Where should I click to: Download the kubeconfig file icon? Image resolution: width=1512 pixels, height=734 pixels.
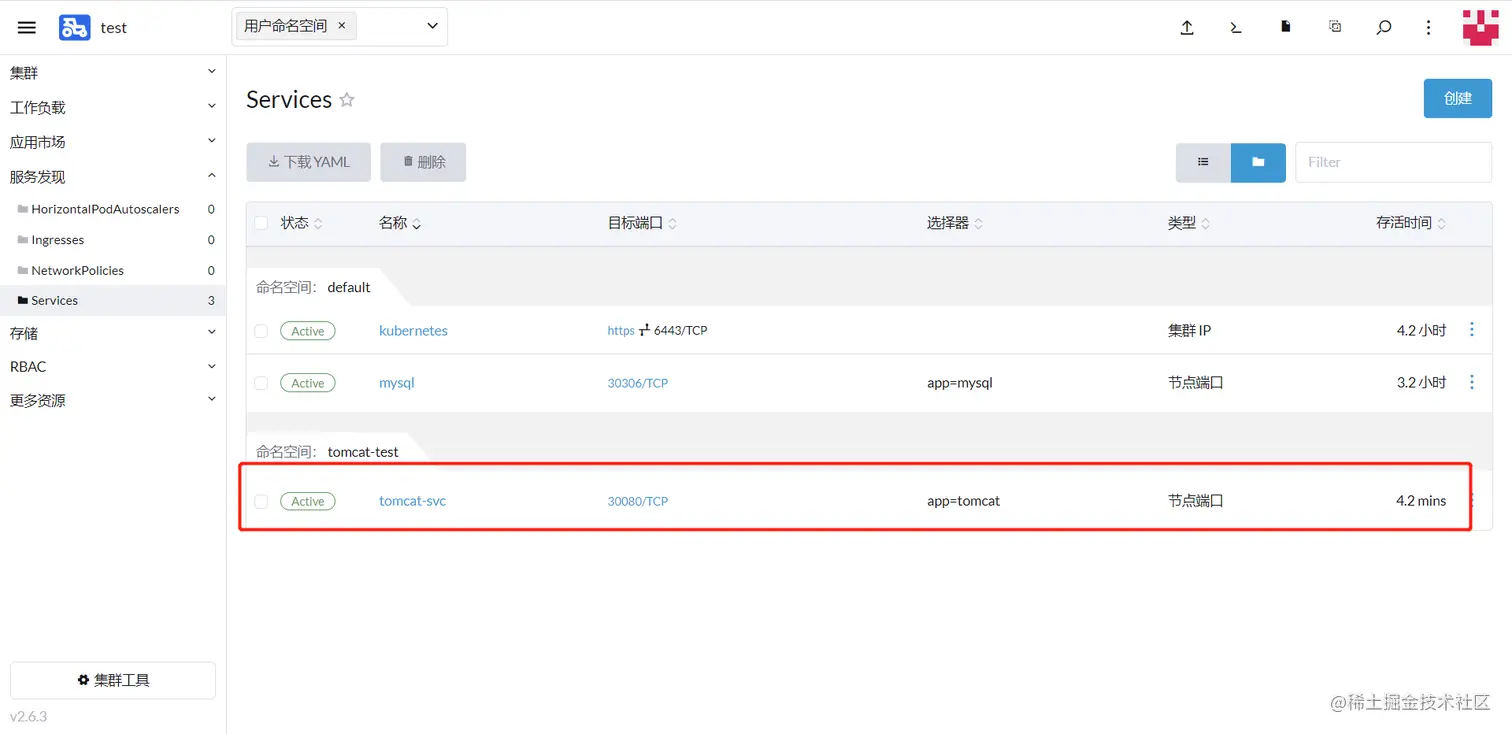tap(1286, 27)
